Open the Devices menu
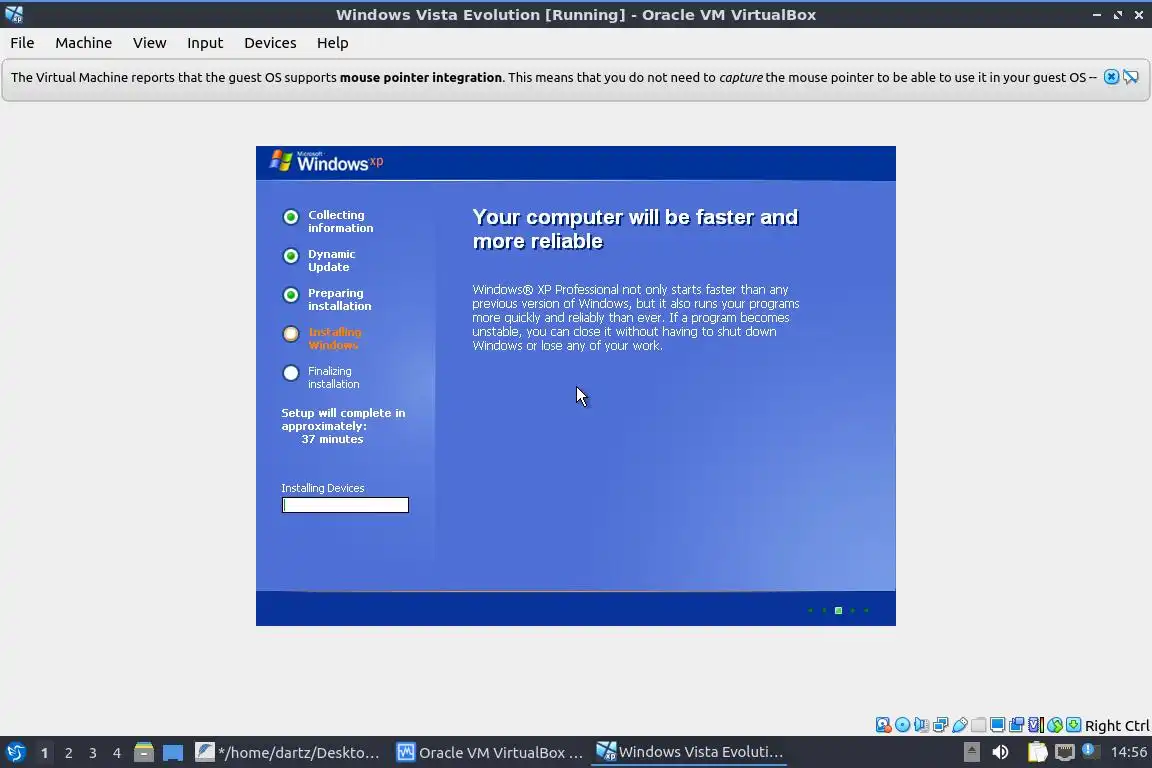1152x768 pixels. [270, 43]
